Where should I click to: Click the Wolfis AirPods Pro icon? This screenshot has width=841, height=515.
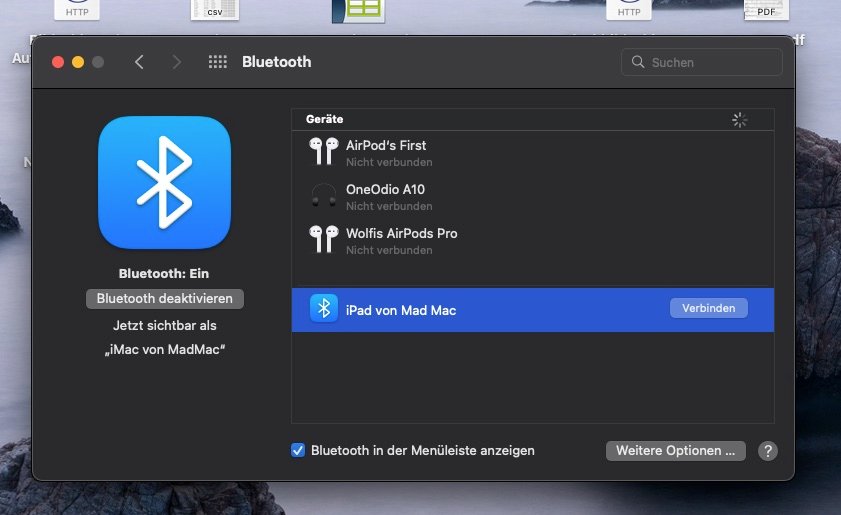click(323, 240)
